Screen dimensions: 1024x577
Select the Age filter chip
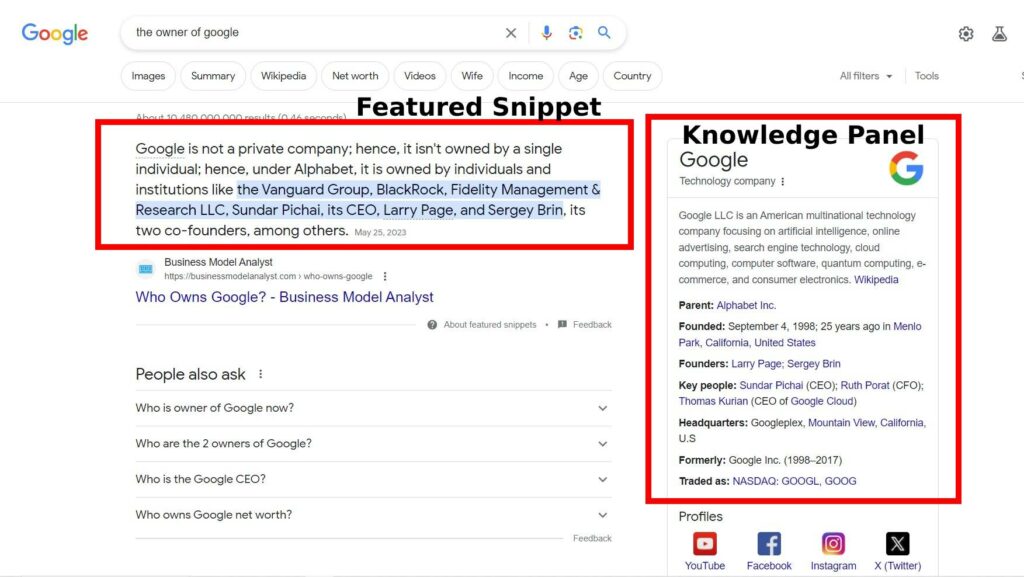578,76
